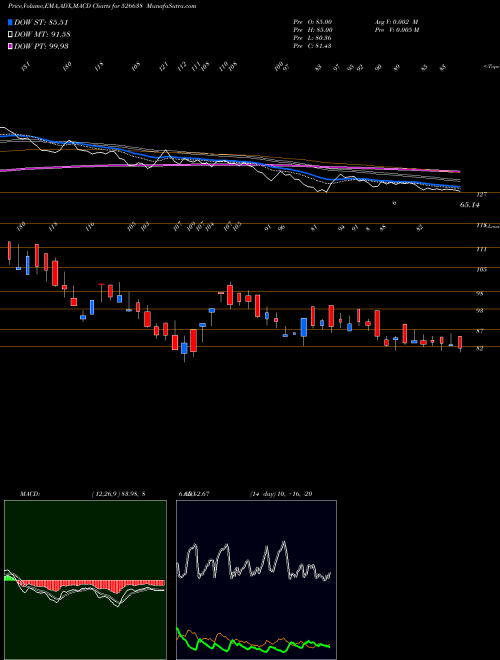Screen dimensions: 500x660
Task: Click the 87 price axis label
Action: pyautogui.click(x=479, y=331)
